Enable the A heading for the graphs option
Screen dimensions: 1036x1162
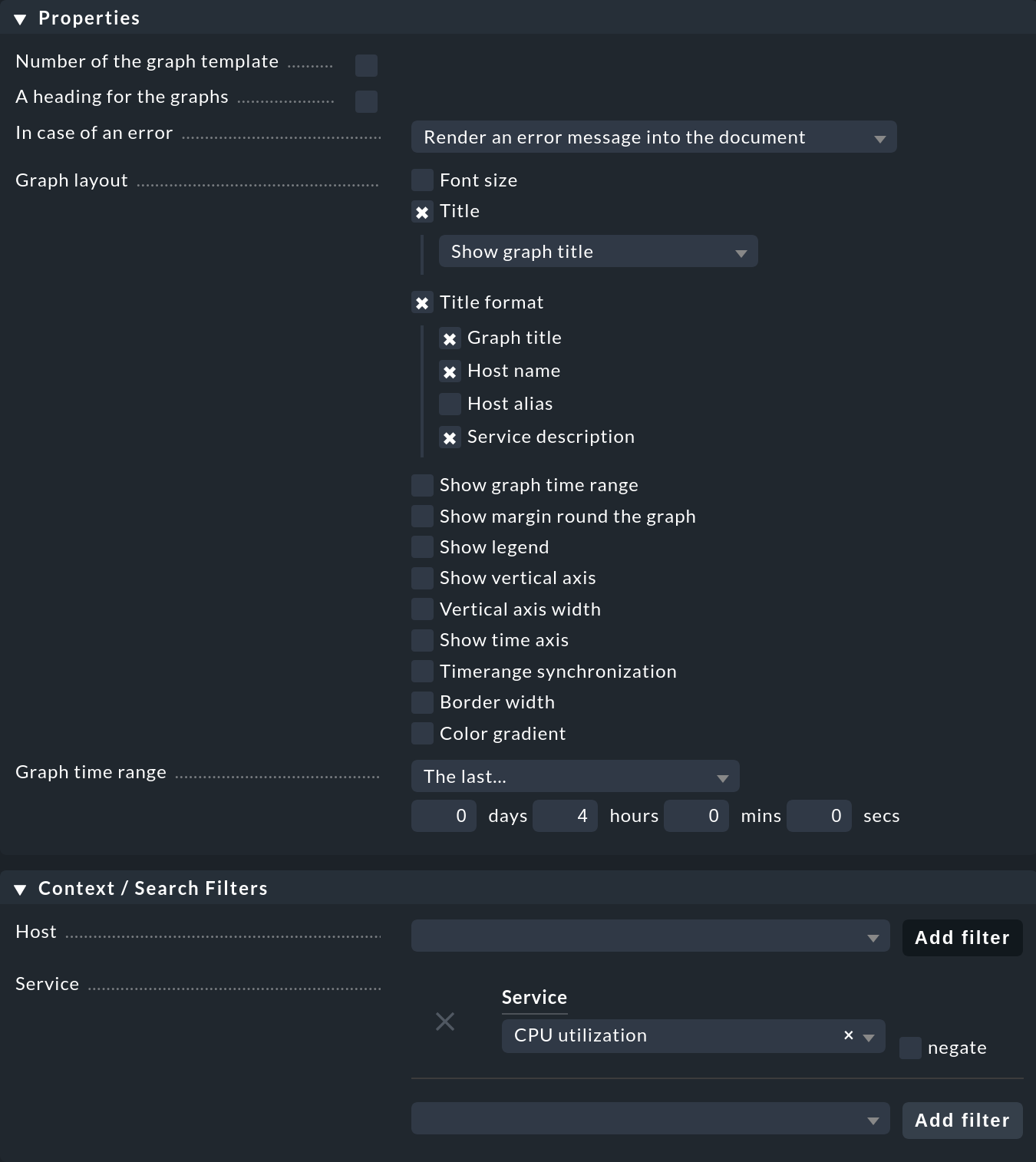coord(366,101)
